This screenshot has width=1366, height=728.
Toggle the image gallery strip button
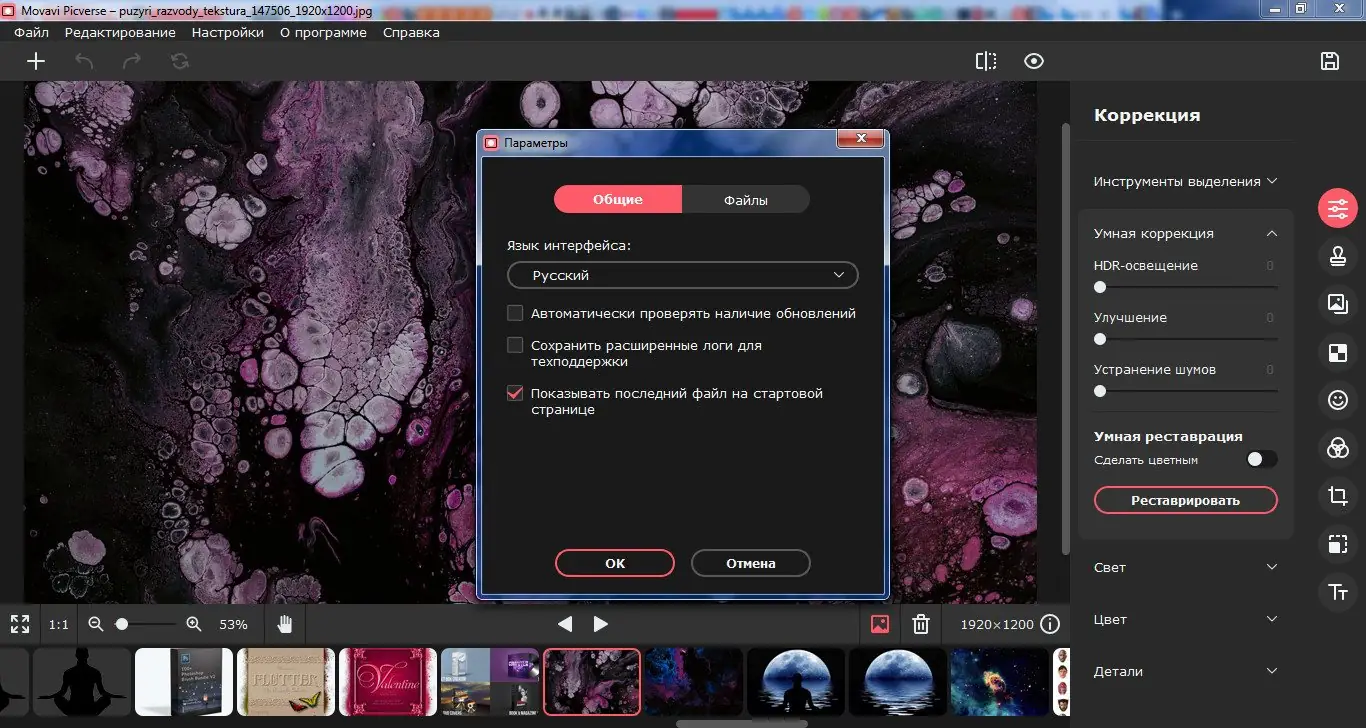pyautogui.click(x=880, y=624)
